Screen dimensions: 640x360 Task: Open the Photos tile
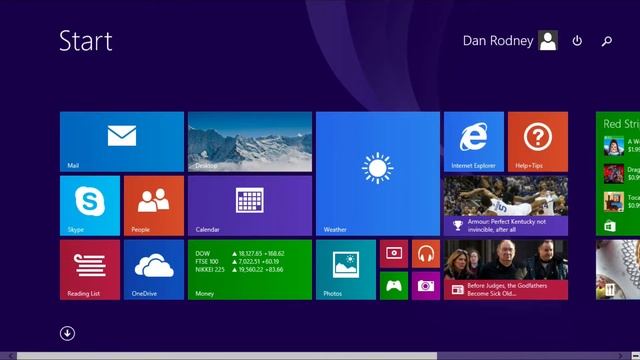click(x=346, y=270)
